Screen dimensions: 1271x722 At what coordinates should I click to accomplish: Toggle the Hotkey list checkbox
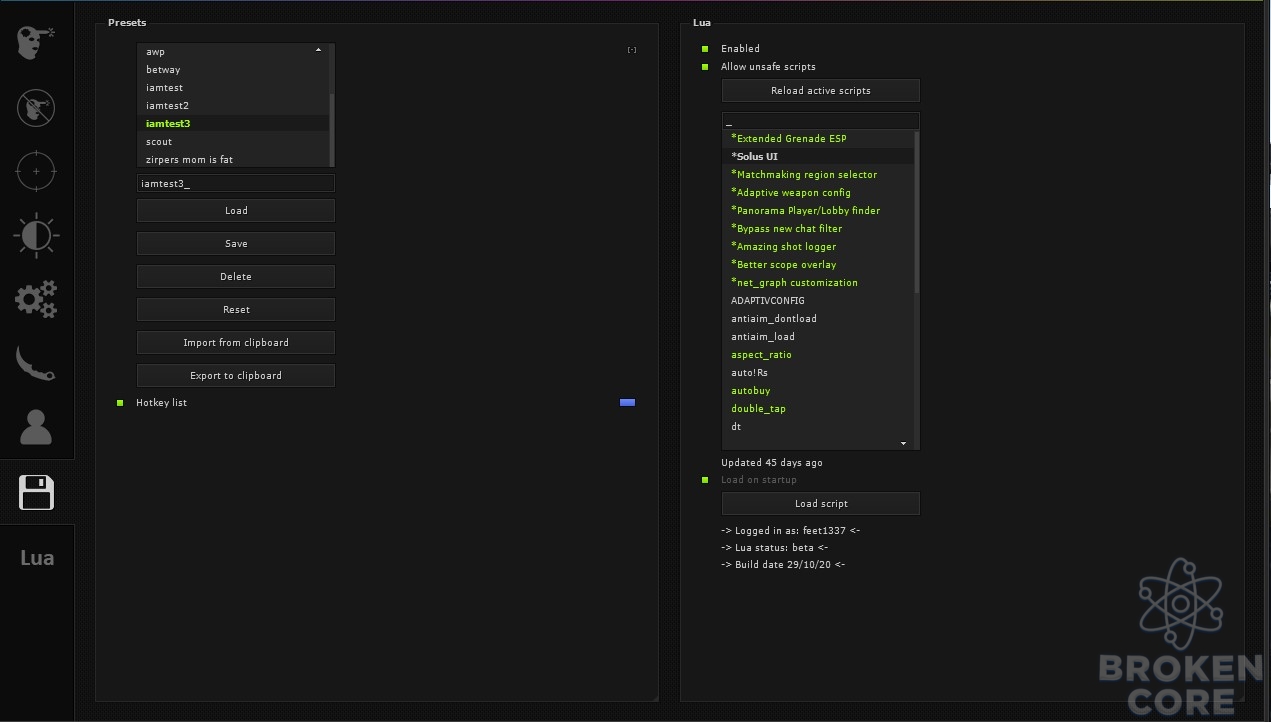point(120,403)
